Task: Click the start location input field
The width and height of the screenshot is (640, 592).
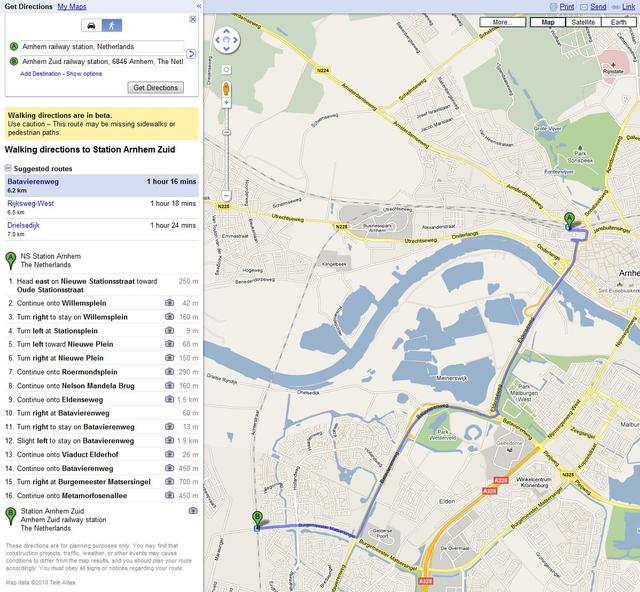Action: (102, 46)
